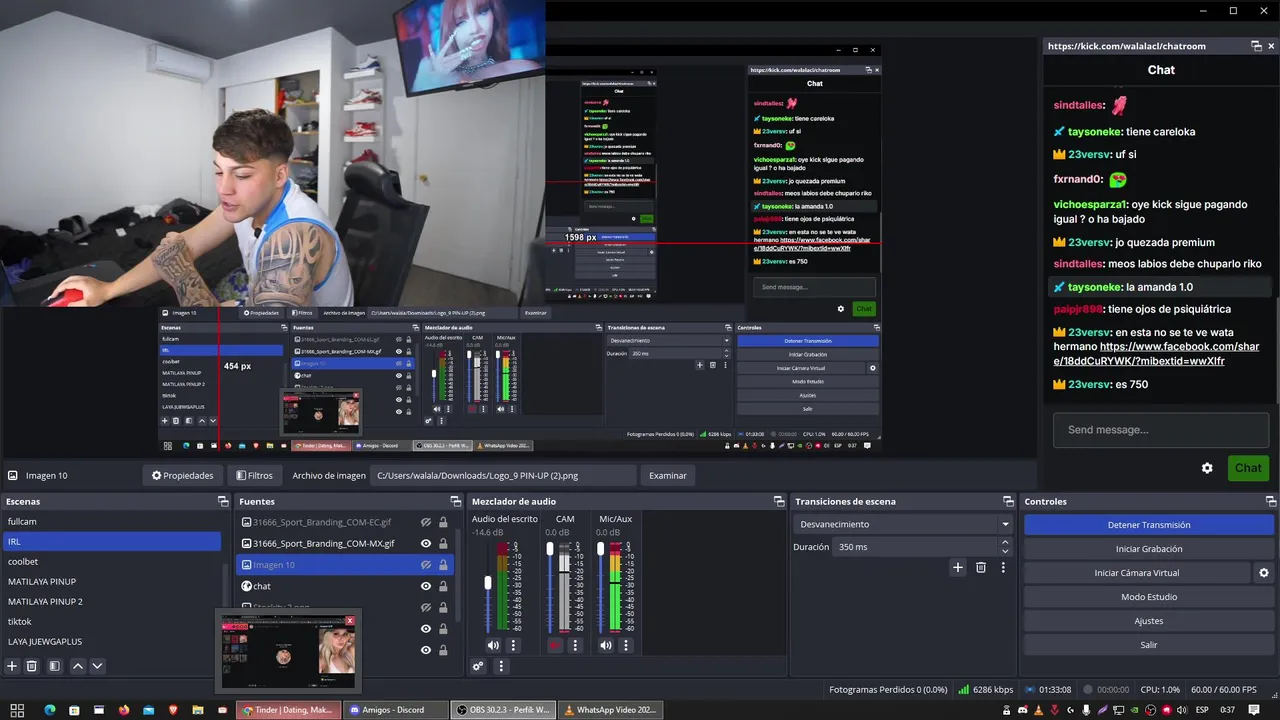
Task: Switch to Modo Estudio
Action: click(1149, 597)
